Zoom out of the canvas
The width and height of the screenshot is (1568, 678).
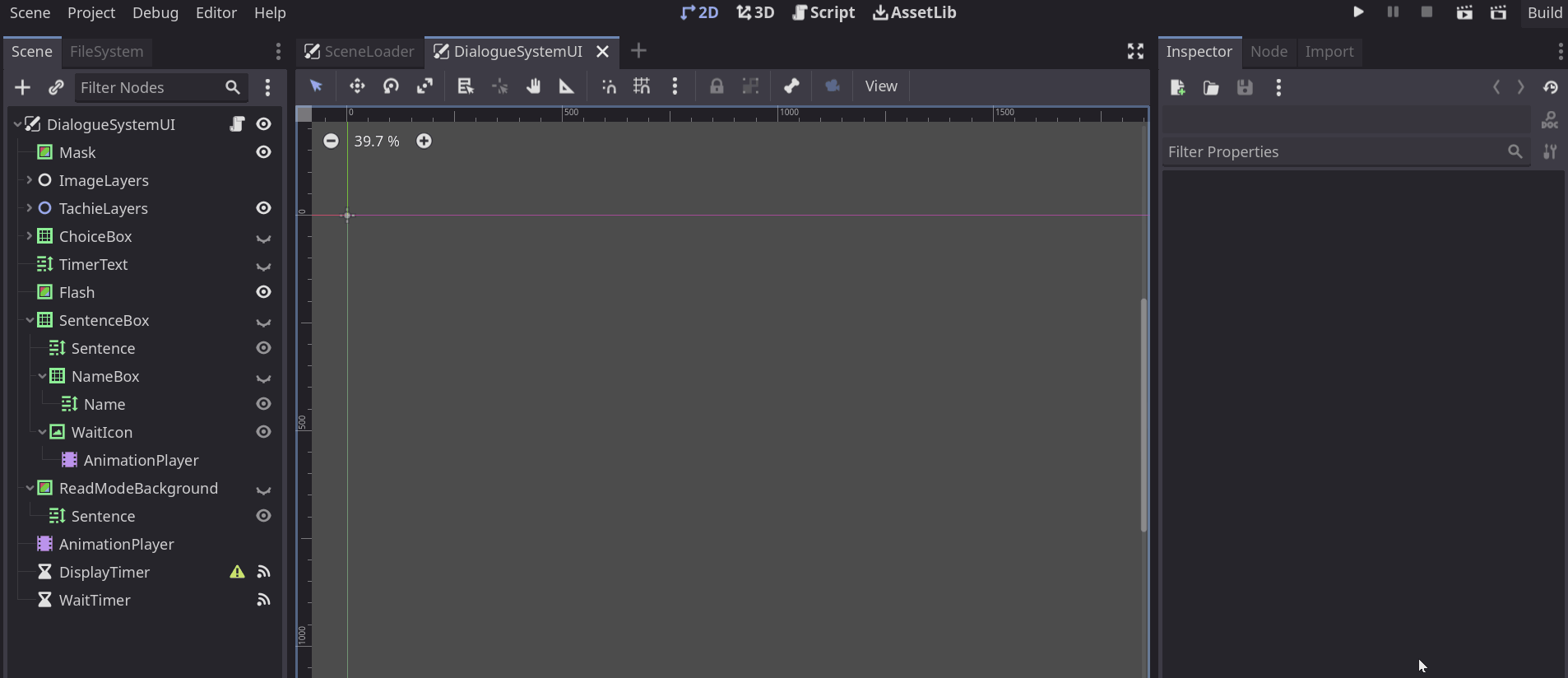[331, 142]
